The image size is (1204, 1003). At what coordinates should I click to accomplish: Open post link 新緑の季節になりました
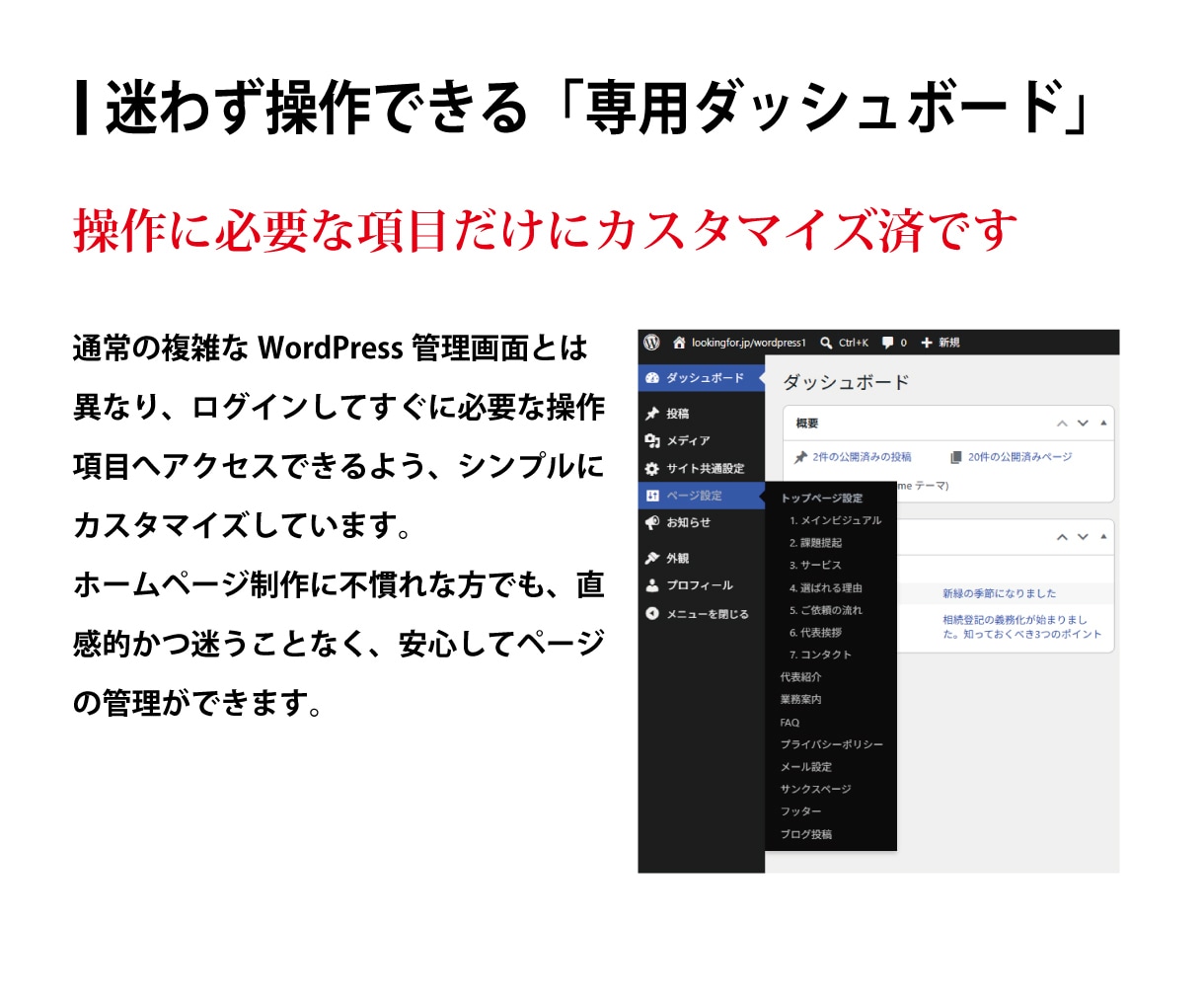(x=999, y=593)
